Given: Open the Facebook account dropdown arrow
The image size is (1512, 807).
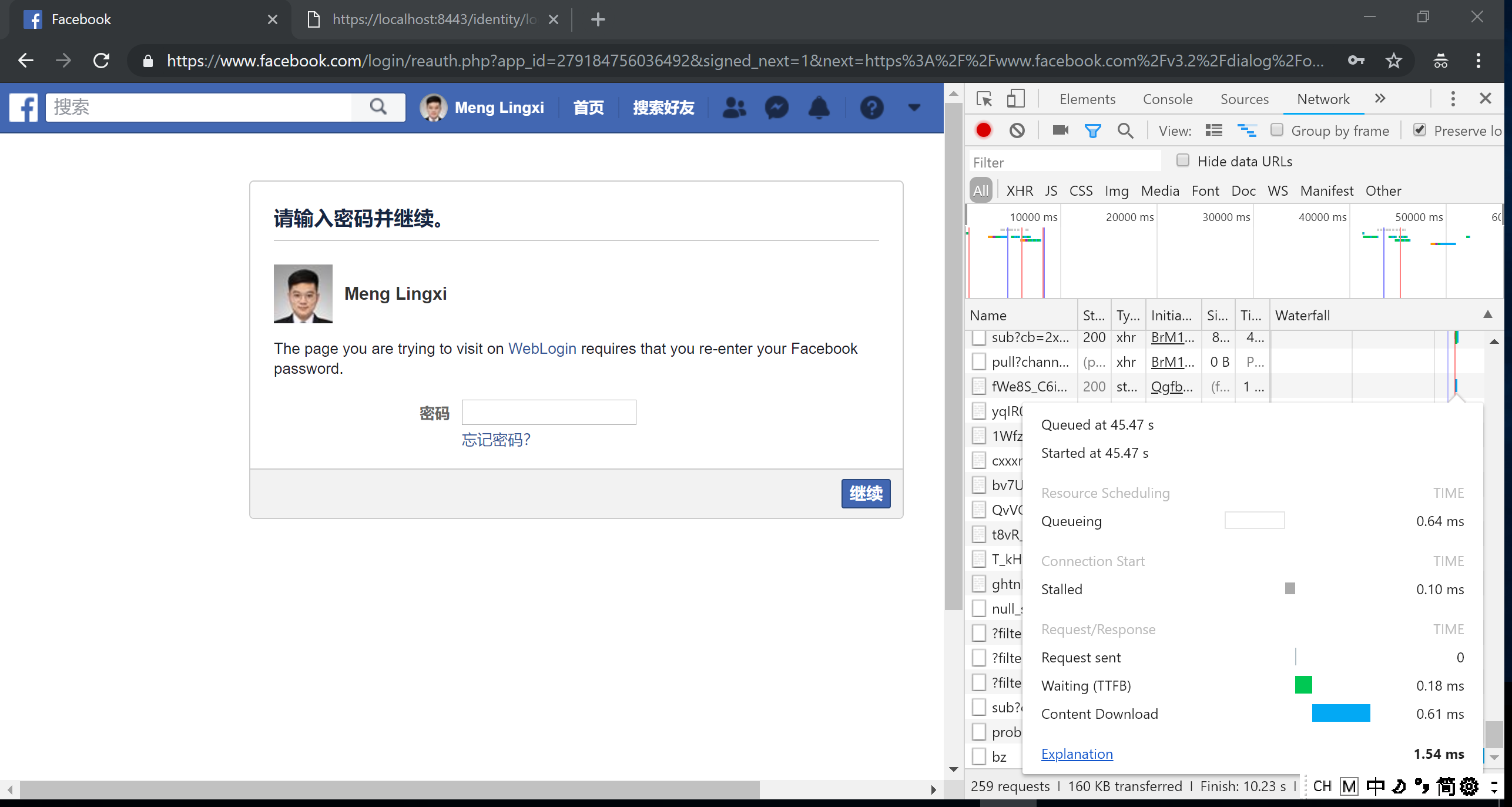Looking at the screenshot, I should tap(914, 108).
